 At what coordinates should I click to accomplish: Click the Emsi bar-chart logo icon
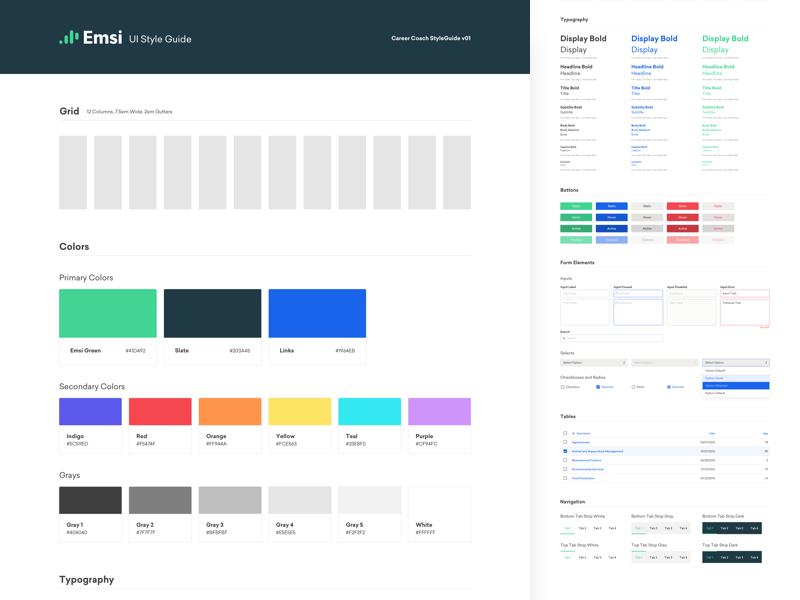[x=68, y=38]
